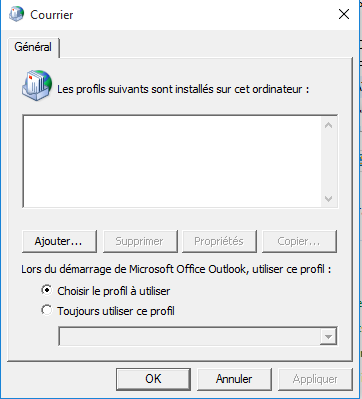Cancel the dialog with Annuler
Screen dimensions: 362x399
pos(234,379)
